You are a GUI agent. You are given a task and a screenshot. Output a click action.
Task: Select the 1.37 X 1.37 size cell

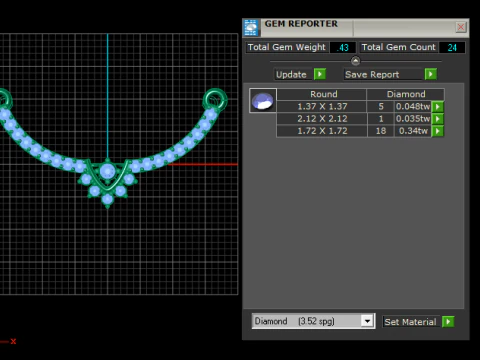[x=322, y=107]
